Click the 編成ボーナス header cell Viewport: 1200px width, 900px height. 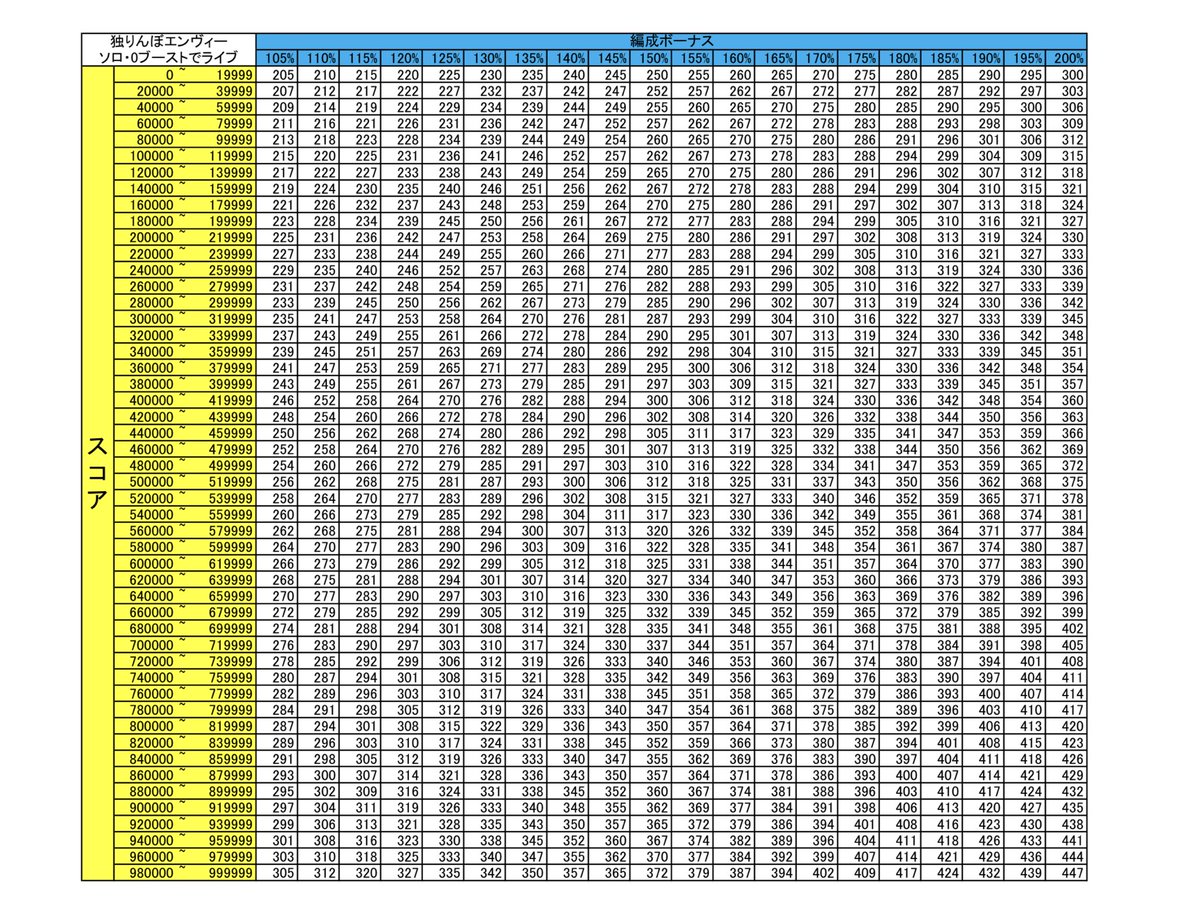pos(671,41)
